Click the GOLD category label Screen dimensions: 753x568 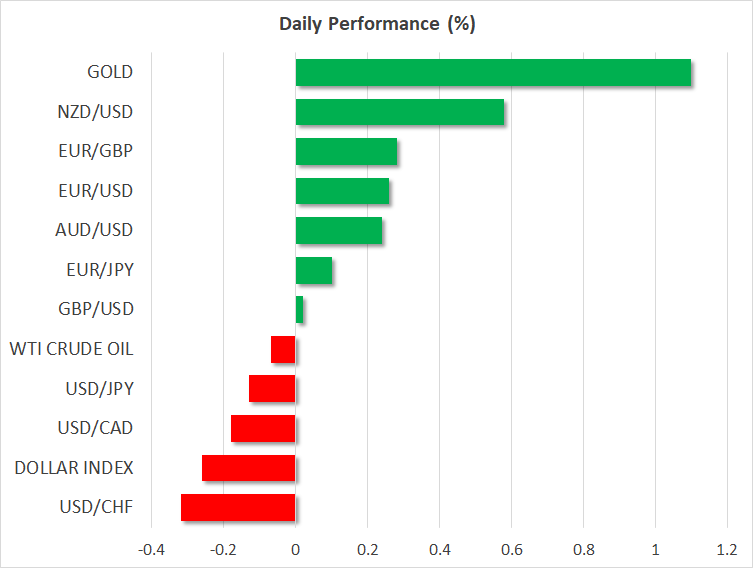coord(109,72)
